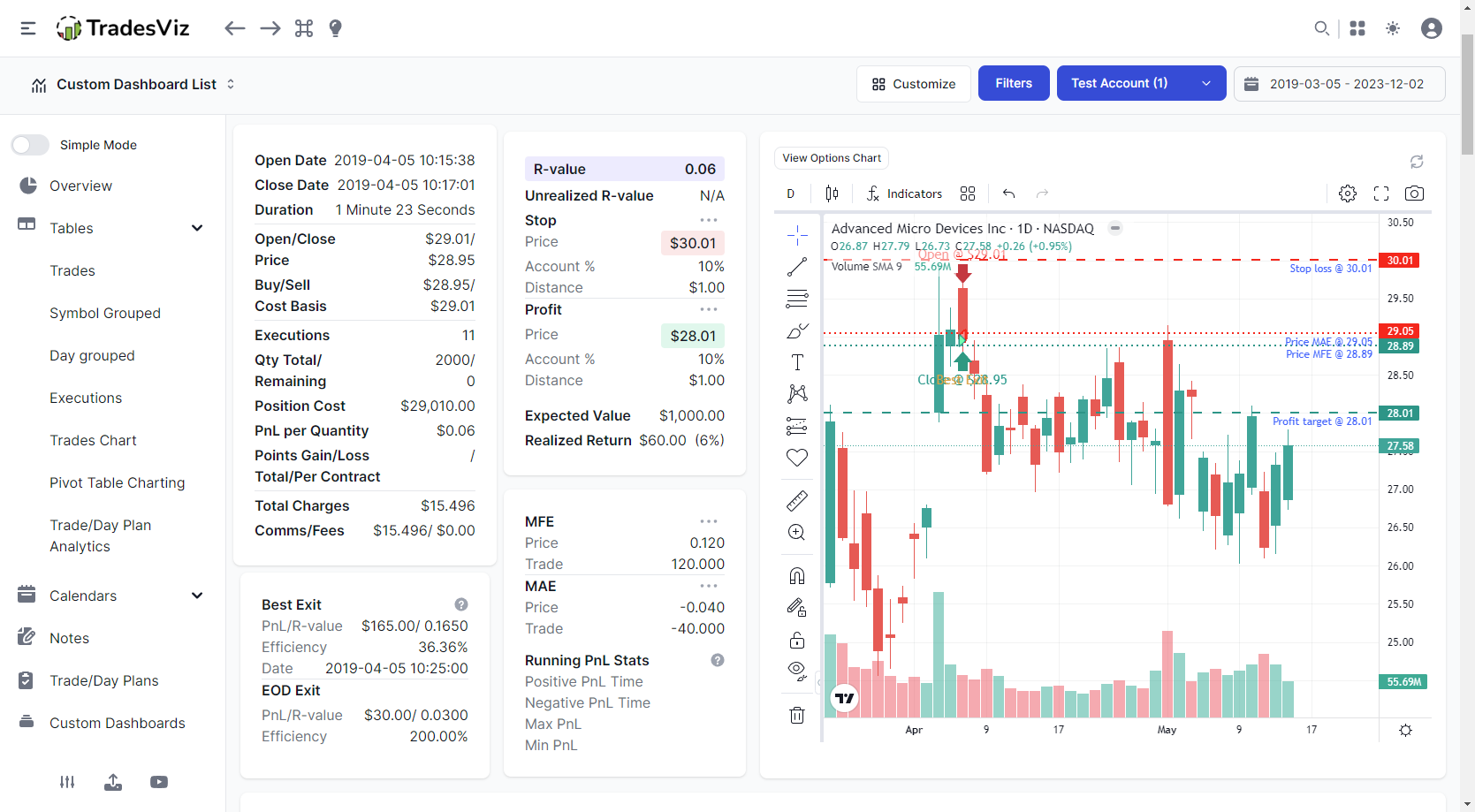Viewport: 1475px width, 812px height.
Task: Click the lightbulb tips icon
Action: click(335, 28)
